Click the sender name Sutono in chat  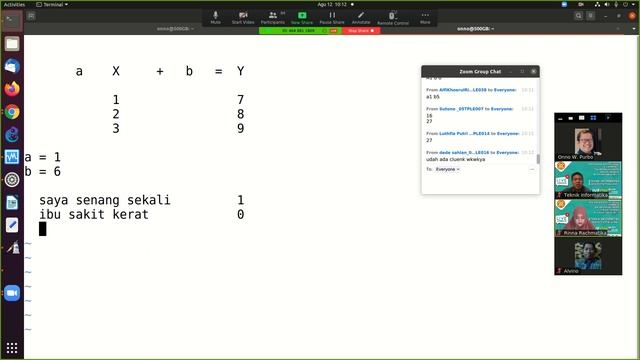461,109
